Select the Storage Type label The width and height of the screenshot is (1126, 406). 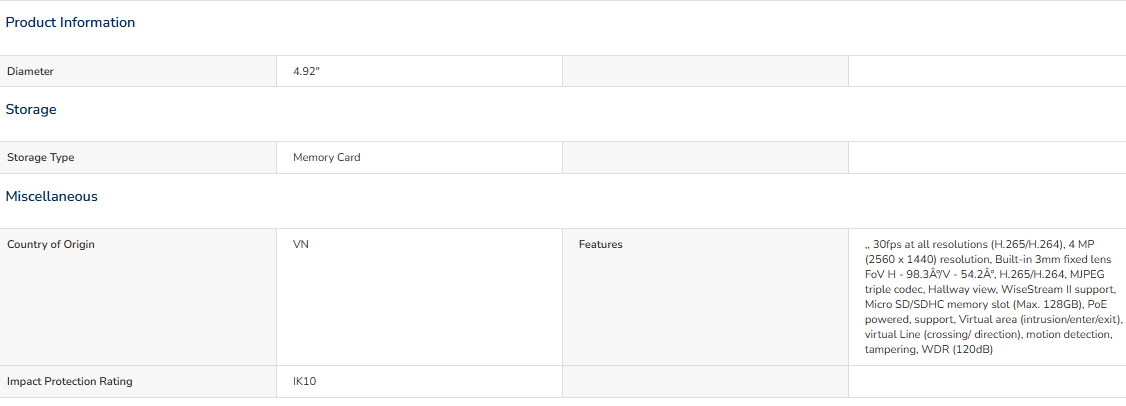click(41, 158)
